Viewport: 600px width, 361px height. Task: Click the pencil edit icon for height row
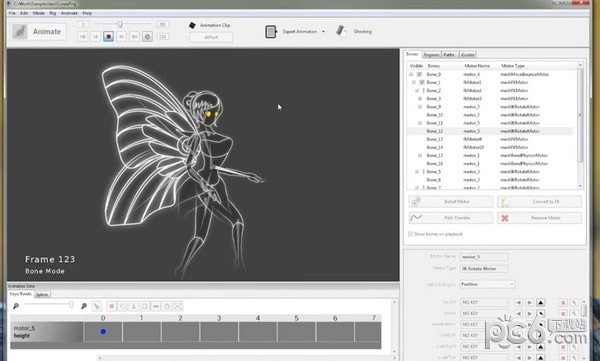(574, 302)
